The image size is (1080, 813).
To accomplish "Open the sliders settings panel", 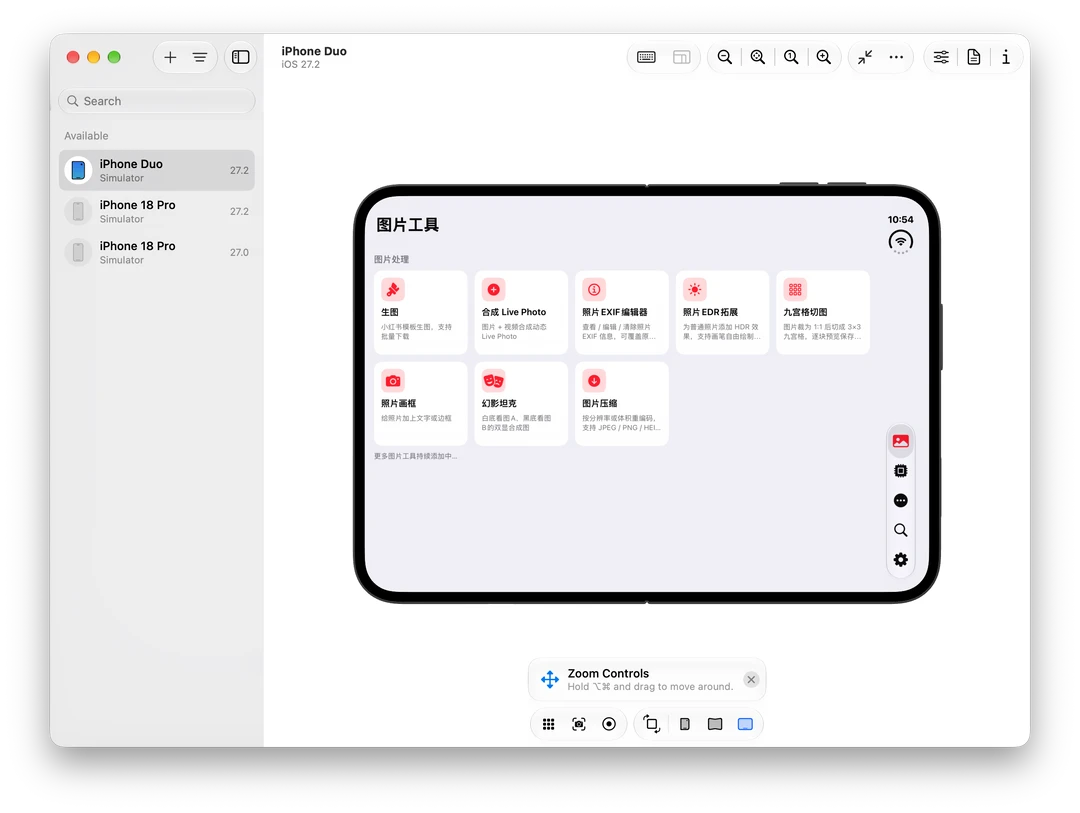I will [x=941, y=57].
